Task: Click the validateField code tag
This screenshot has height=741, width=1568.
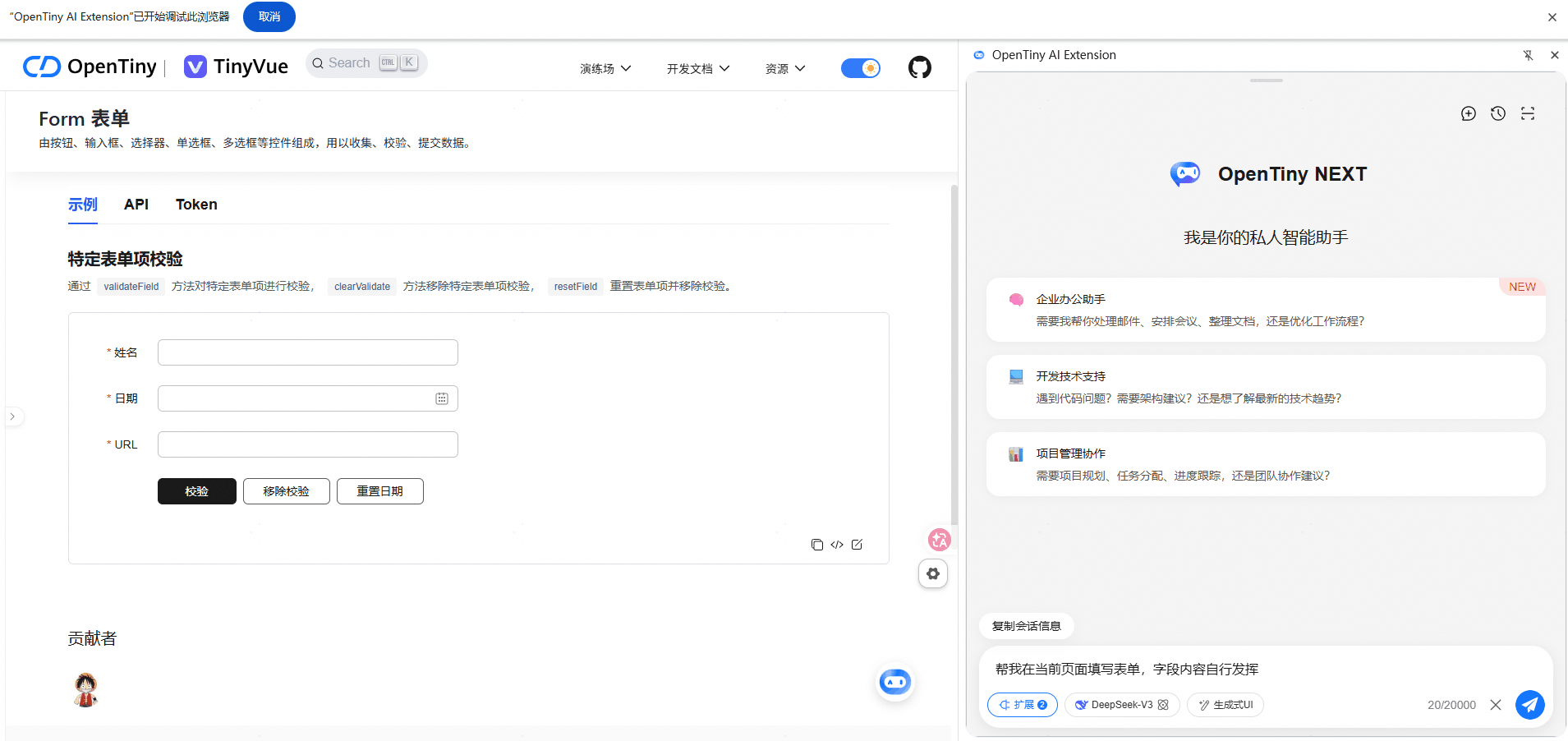Action: [131, 287]
